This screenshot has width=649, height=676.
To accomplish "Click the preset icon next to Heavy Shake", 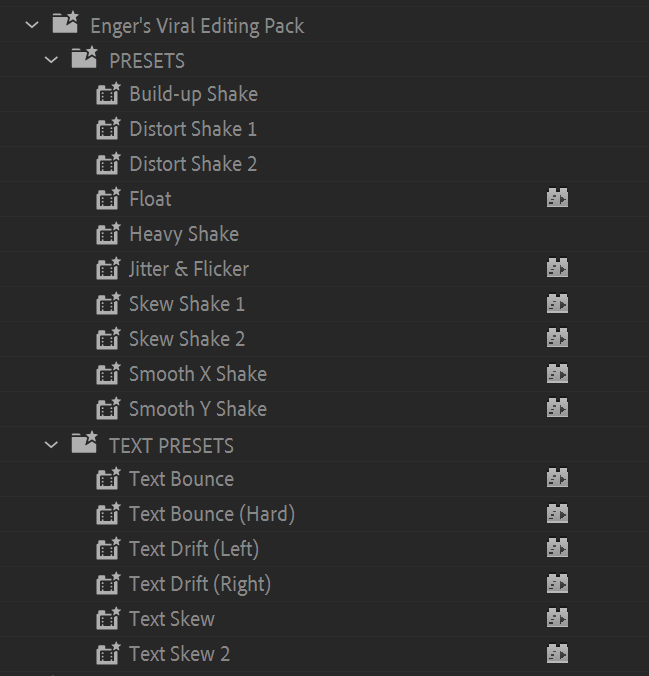I will point(107,235).
